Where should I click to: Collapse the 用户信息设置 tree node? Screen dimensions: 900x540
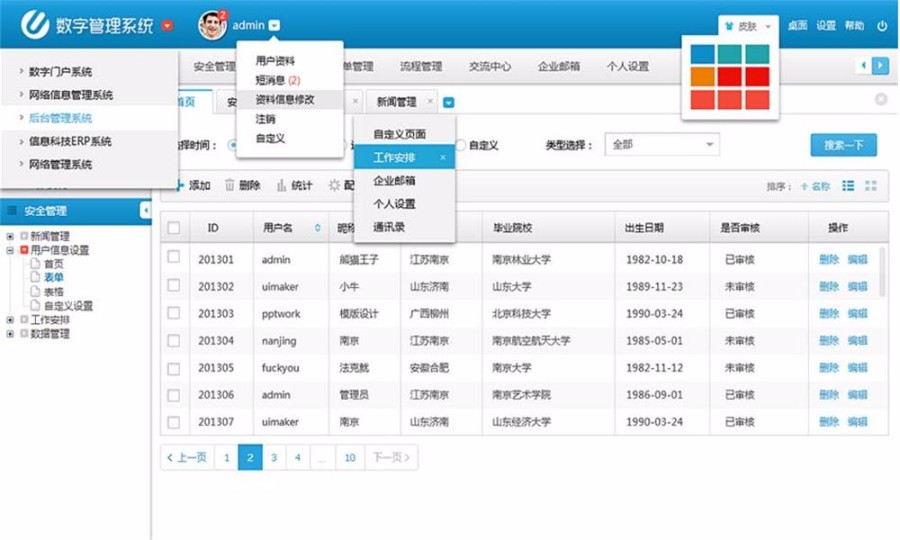click(10, 250)
